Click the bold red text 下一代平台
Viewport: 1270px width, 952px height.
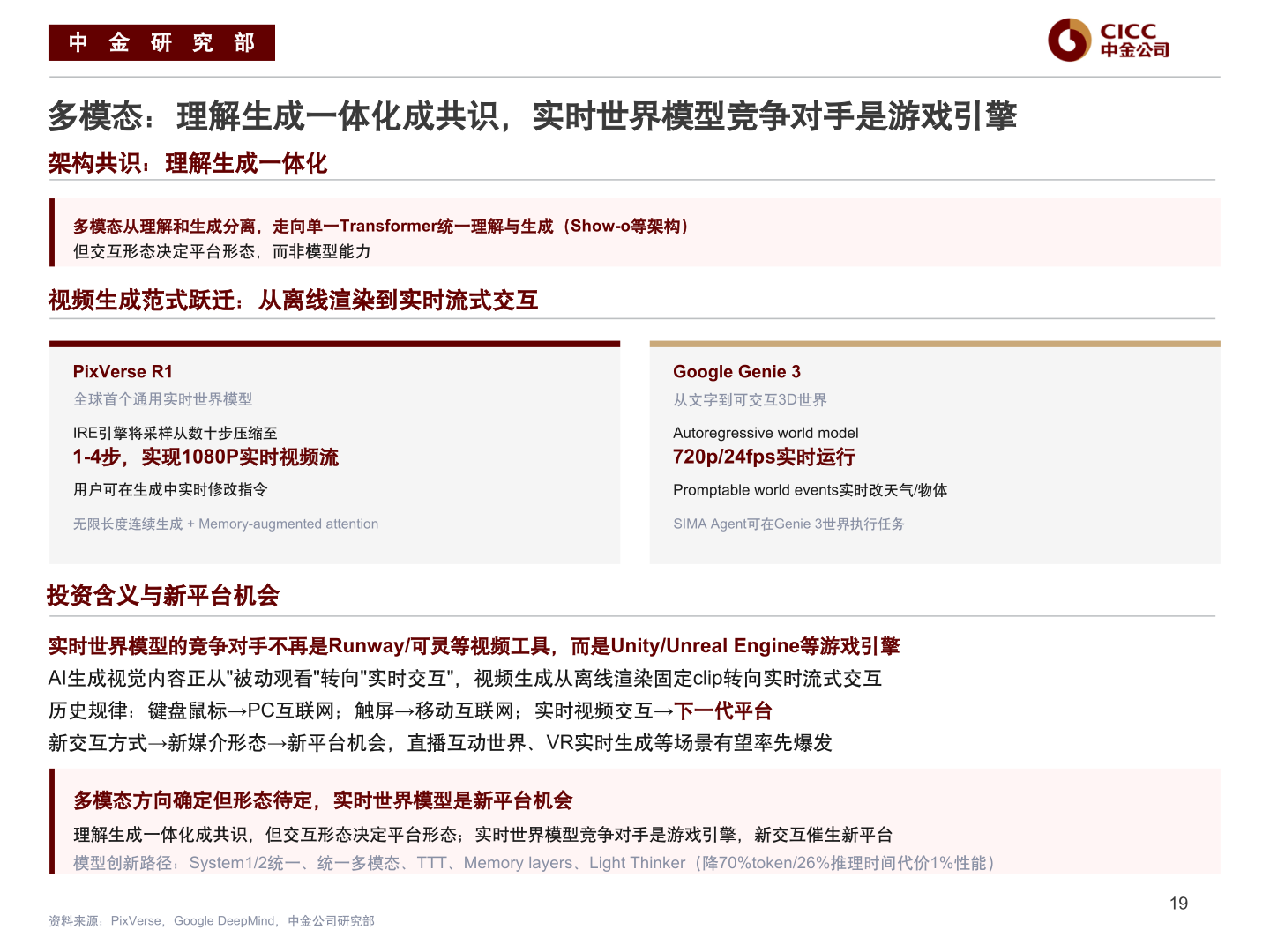(x=724, y=711)
